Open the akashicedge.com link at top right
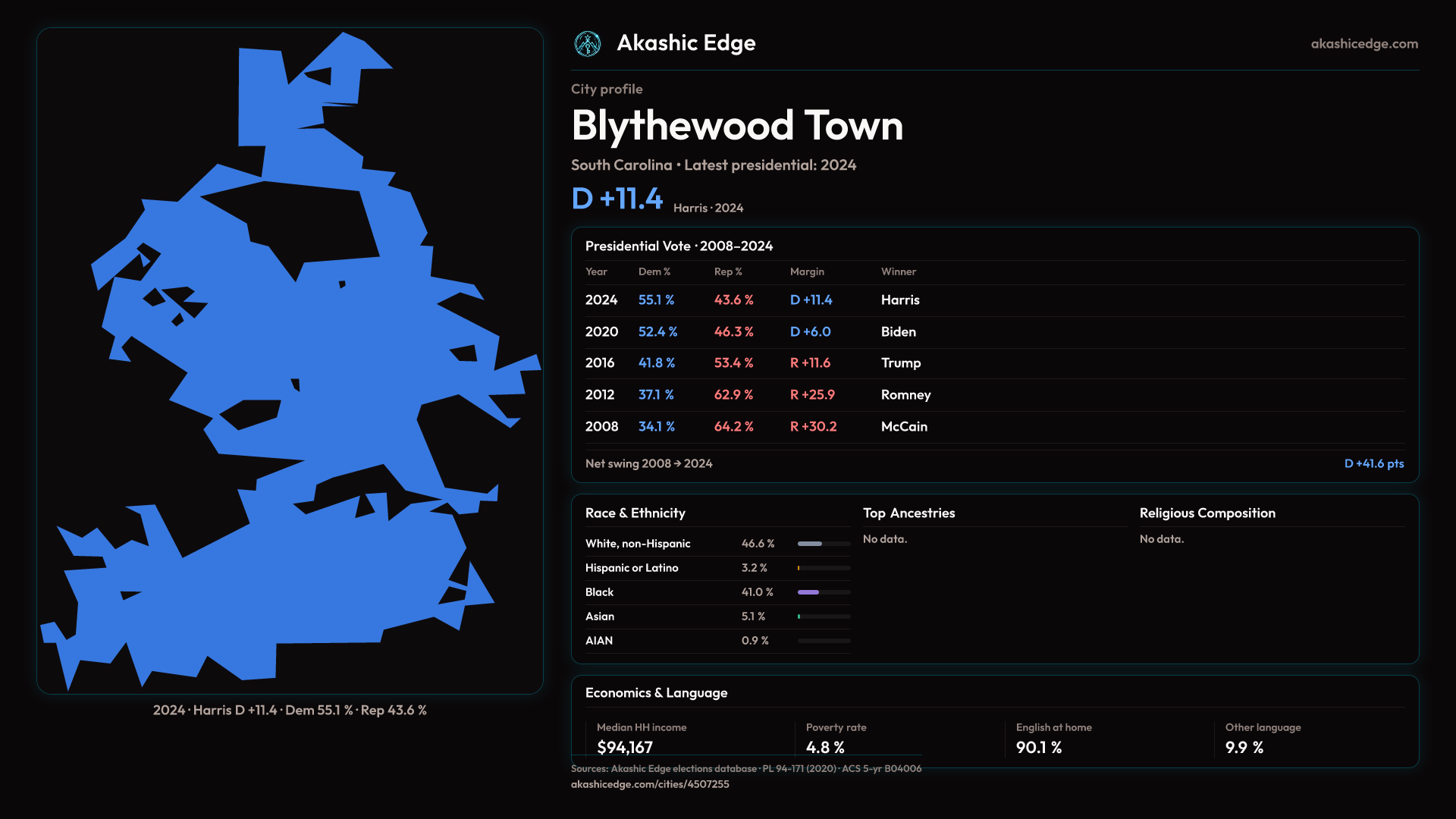The height and width of the screenshot is (819, 1456). point(1364,44)
